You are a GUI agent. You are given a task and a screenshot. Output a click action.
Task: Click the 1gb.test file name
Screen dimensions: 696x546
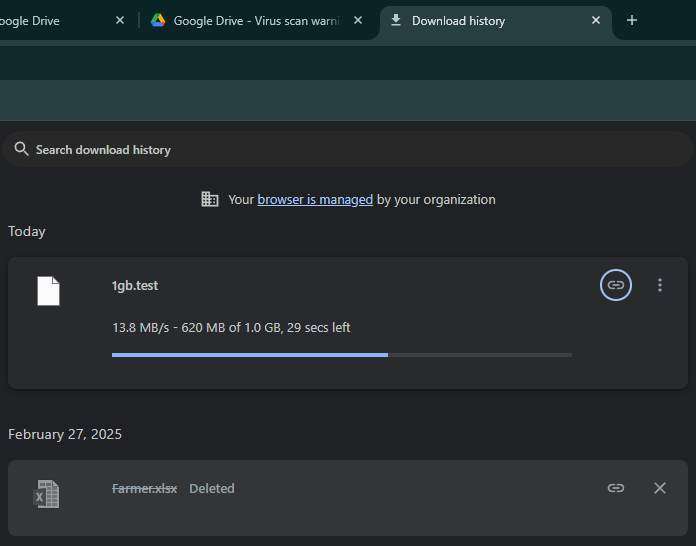coord(135,285)
